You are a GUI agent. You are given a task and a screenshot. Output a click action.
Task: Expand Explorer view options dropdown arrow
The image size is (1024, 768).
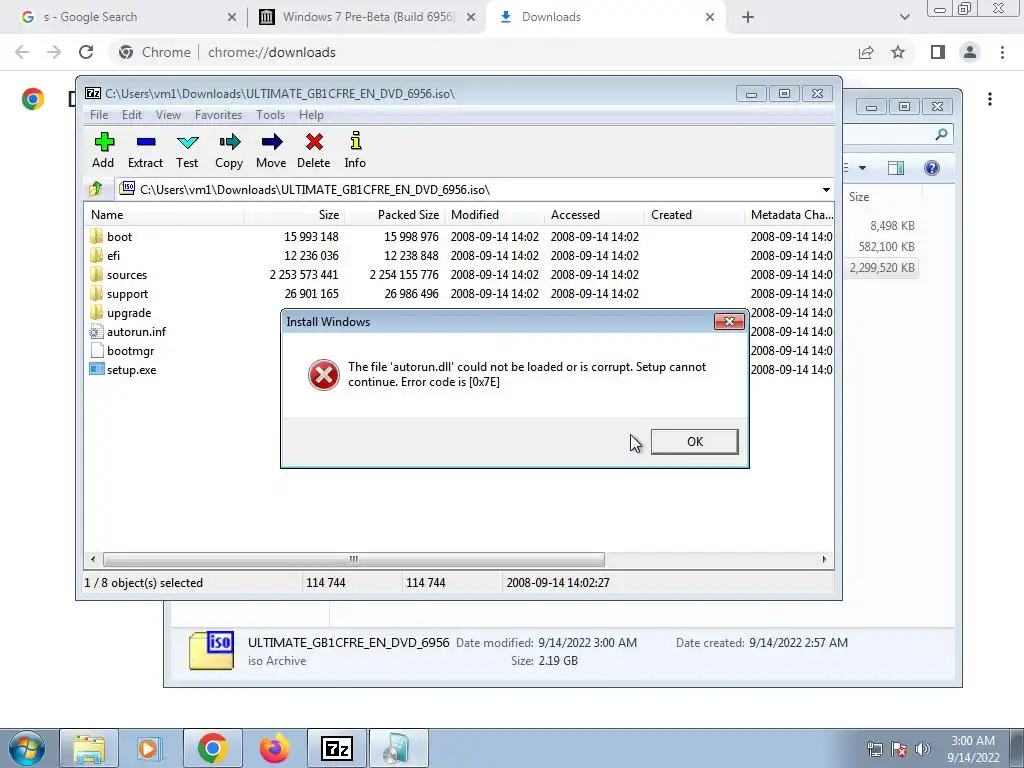(x=862, y=168)
